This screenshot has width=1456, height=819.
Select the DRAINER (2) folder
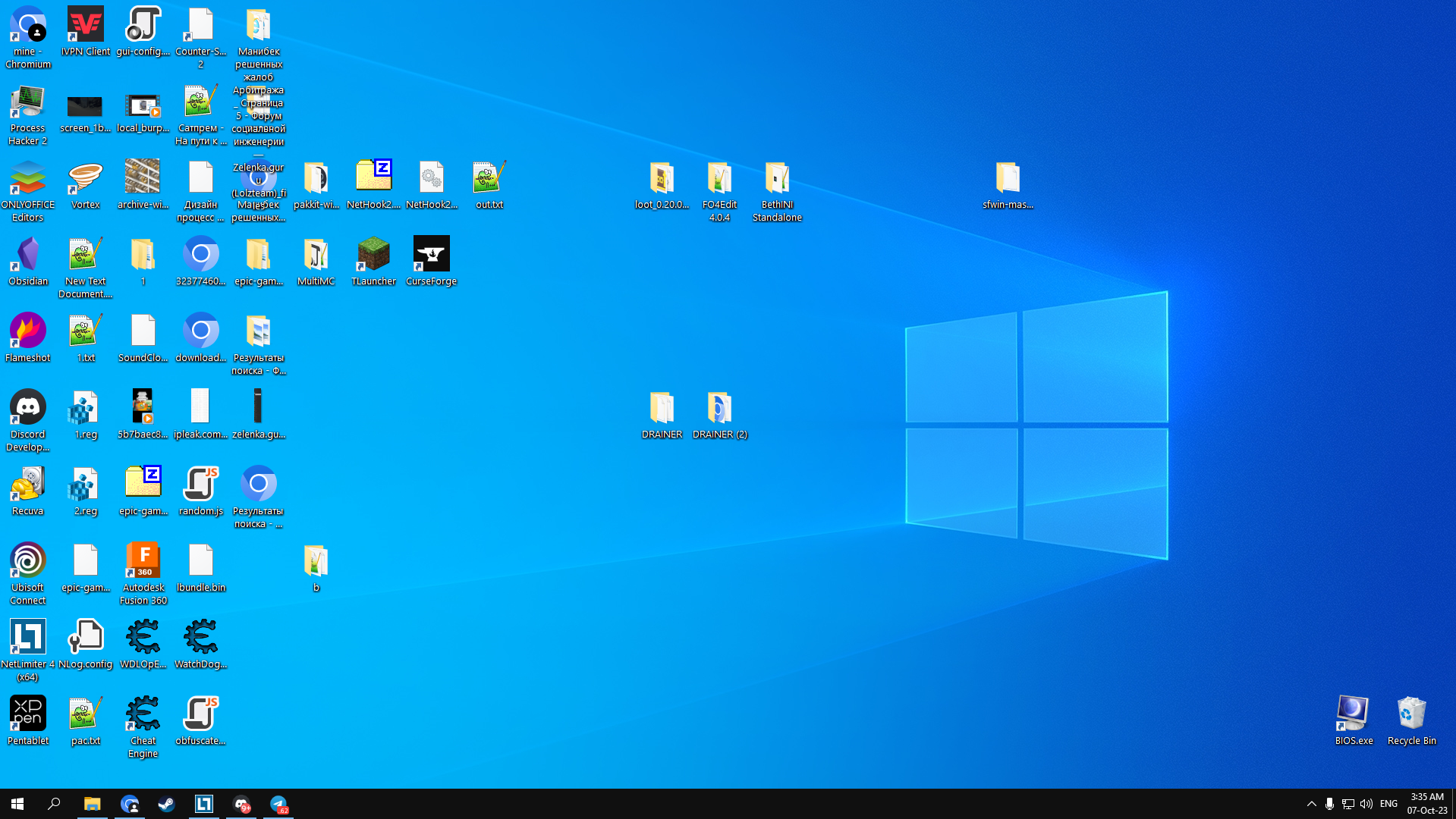(719, 416)
